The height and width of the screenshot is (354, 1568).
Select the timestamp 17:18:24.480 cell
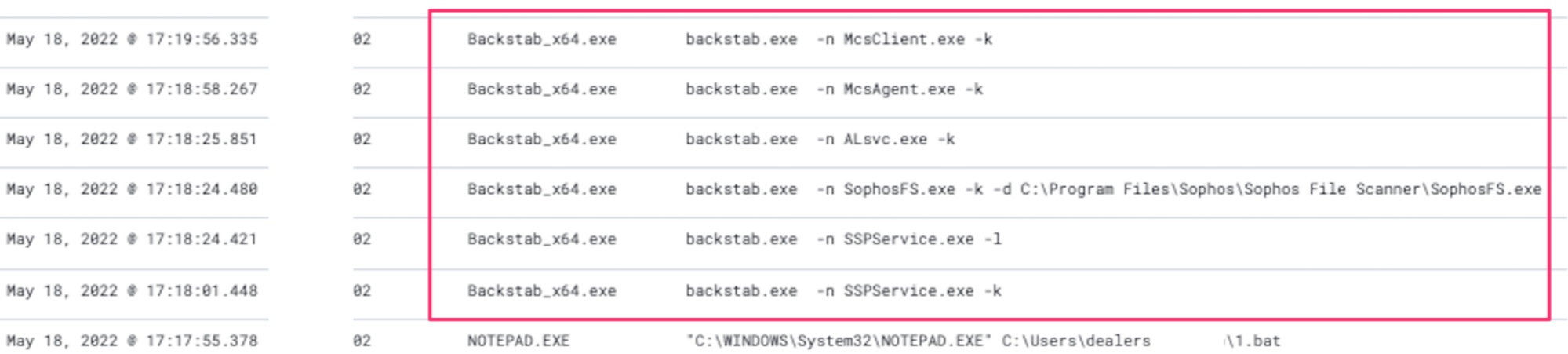(x=132, y=189)
